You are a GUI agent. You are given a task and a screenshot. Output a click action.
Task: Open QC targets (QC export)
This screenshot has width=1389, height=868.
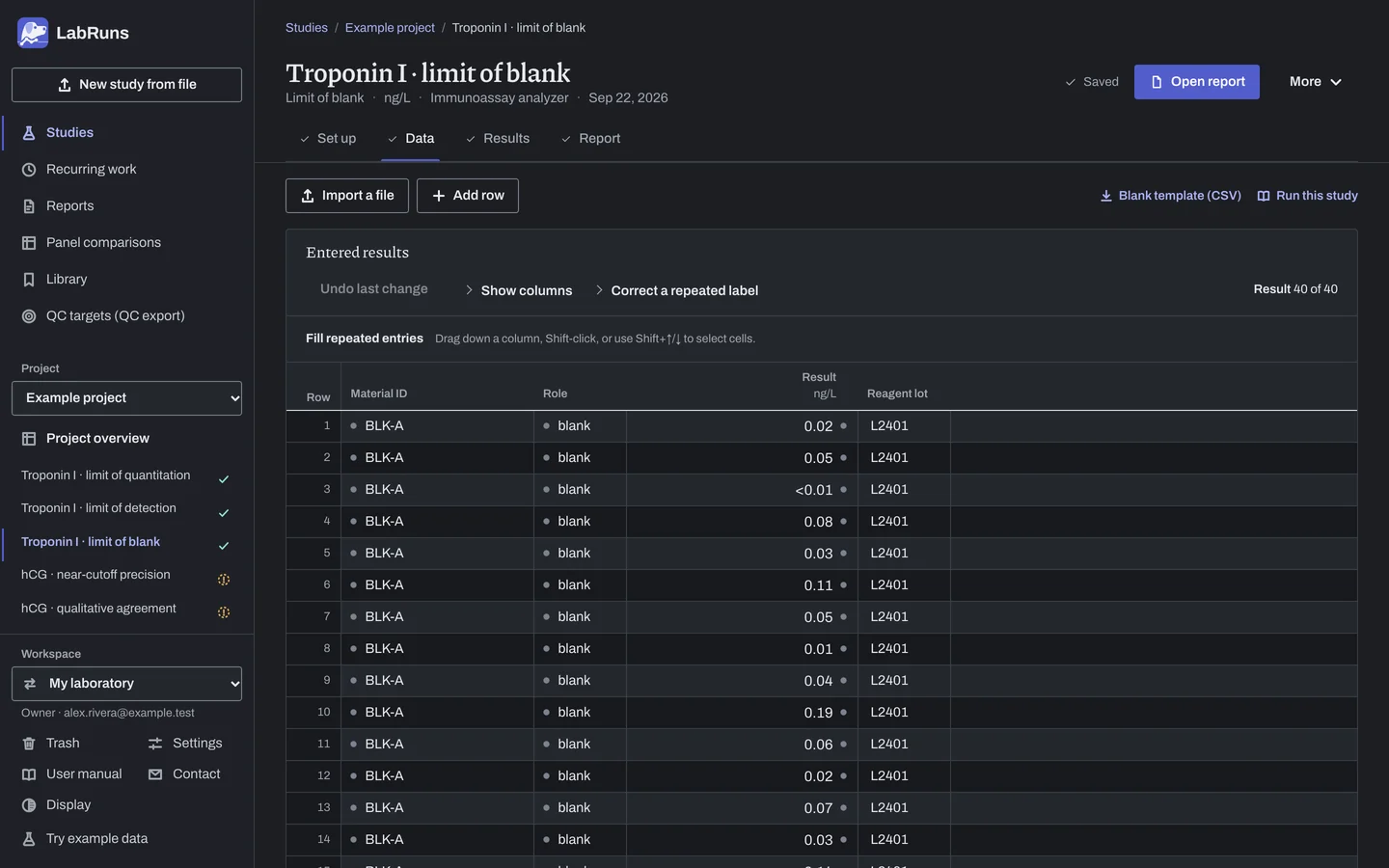(x=126, y=316)
